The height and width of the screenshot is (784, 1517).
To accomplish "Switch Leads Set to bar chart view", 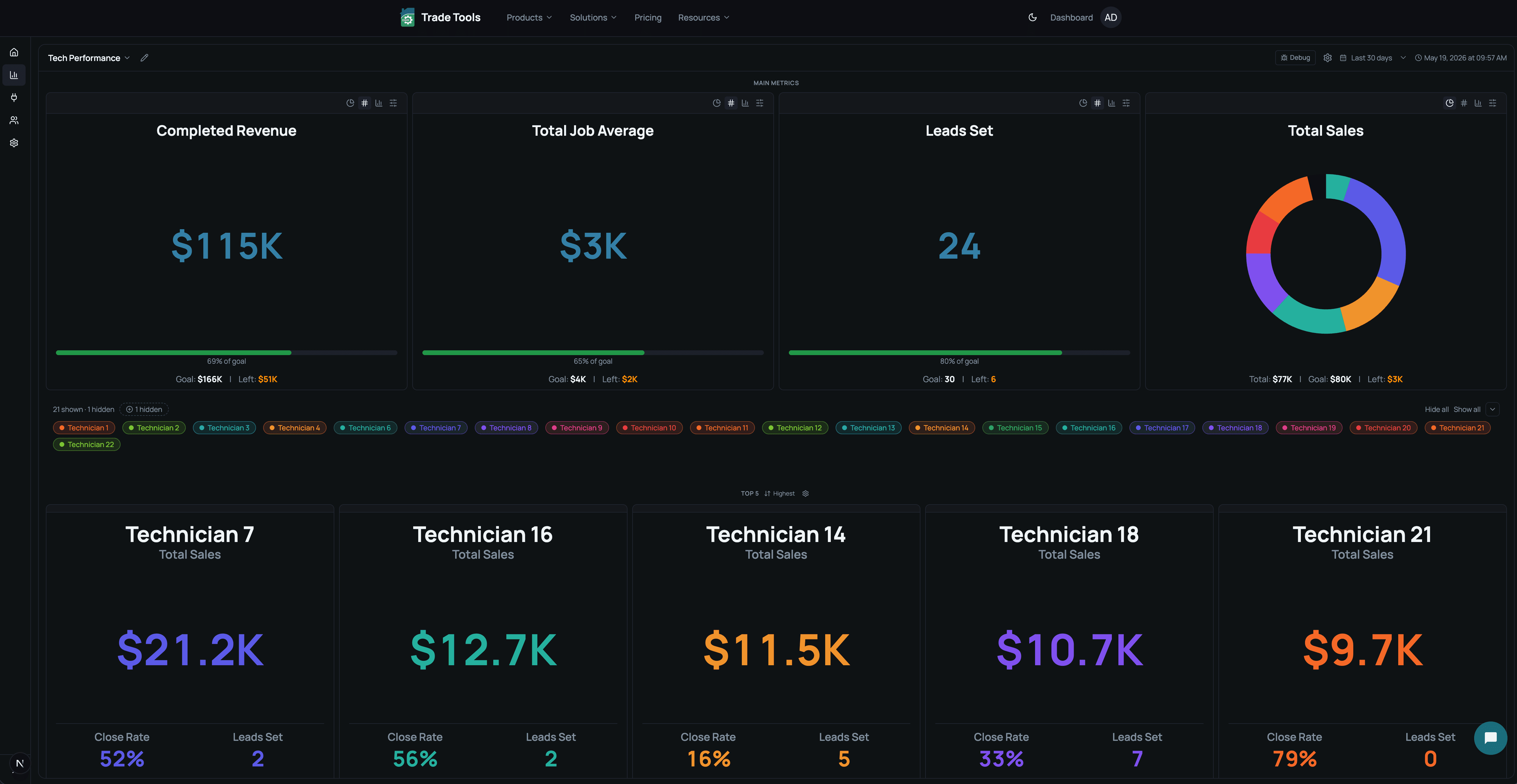I will click(x=1111, y=103).
